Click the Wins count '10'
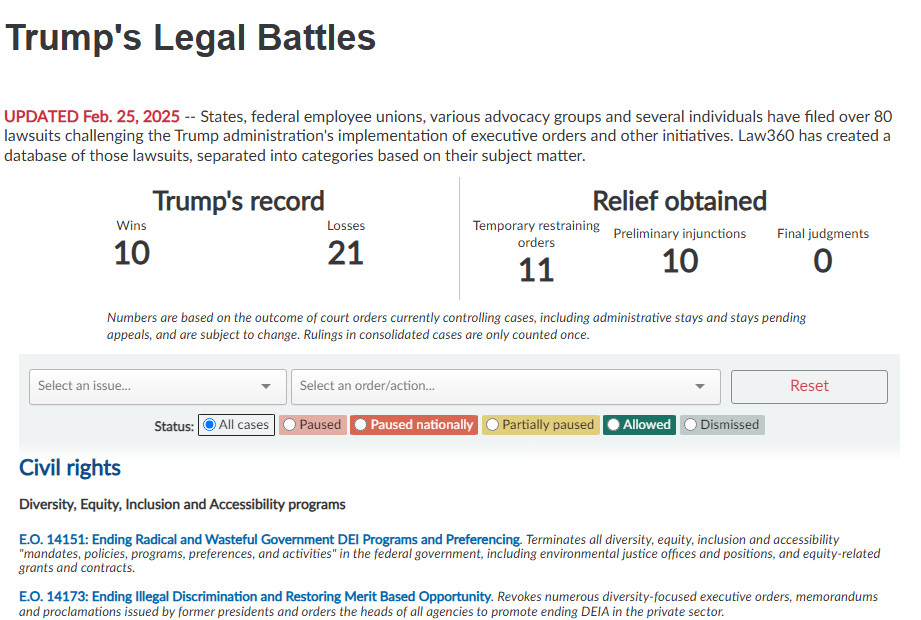 point(132,254)
